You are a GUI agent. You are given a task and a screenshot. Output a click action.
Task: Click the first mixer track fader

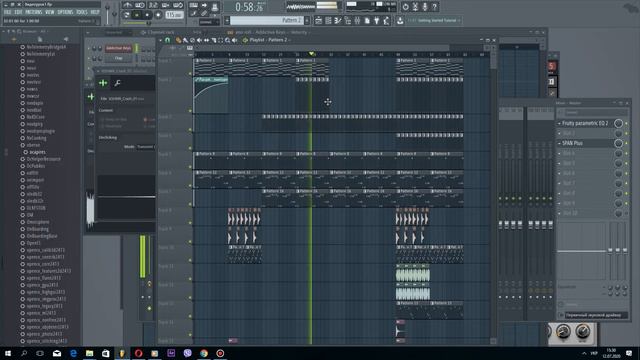[501, 224]
